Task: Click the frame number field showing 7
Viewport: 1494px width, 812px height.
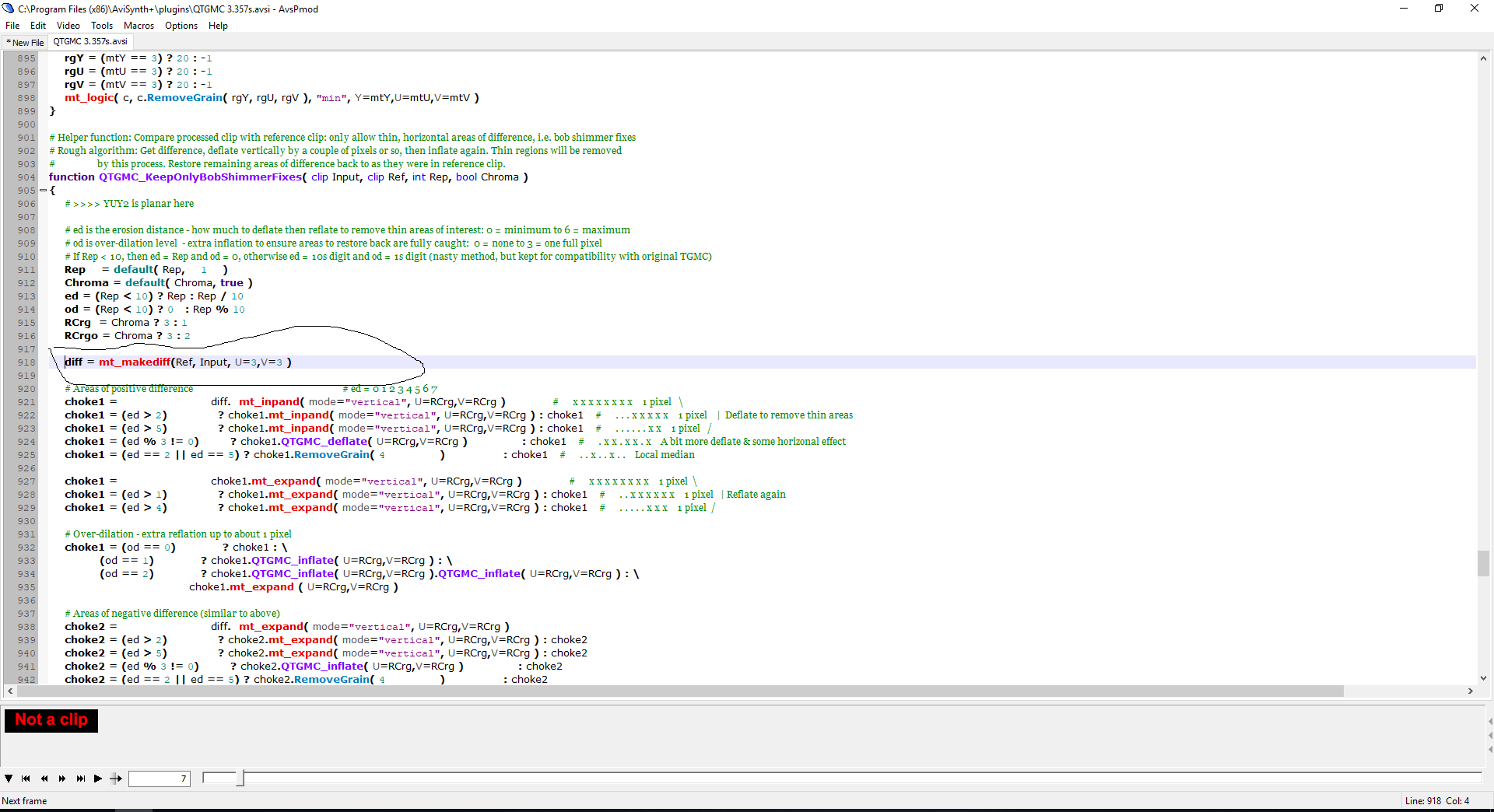Action: (x=160, y=779)
